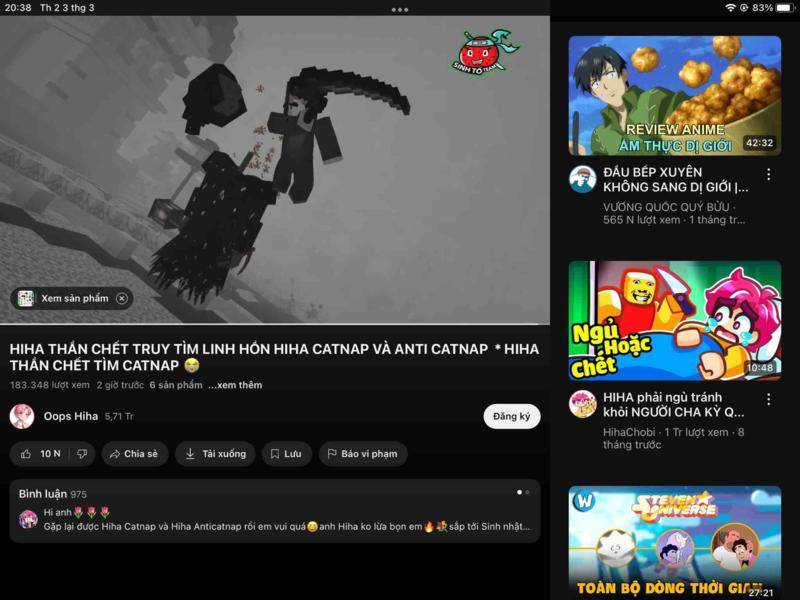
Task: Like the video with 10 N thumbs up
Action: point(40,454)
